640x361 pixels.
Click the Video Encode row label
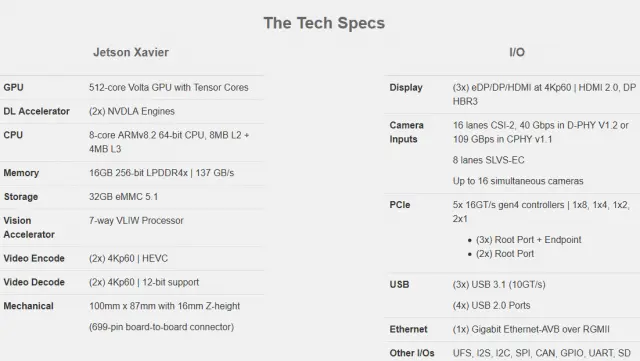tap(34, 258)
